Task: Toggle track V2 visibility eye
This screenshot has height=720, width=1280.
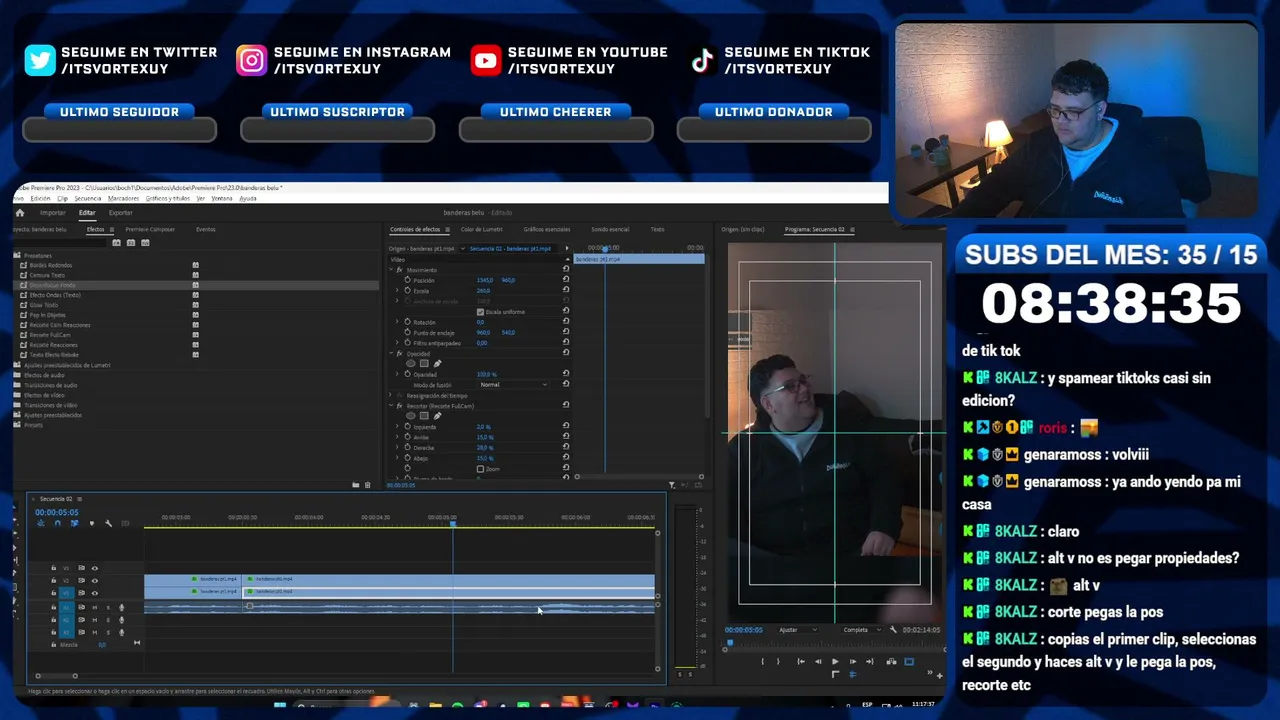Action: point(94,580)
